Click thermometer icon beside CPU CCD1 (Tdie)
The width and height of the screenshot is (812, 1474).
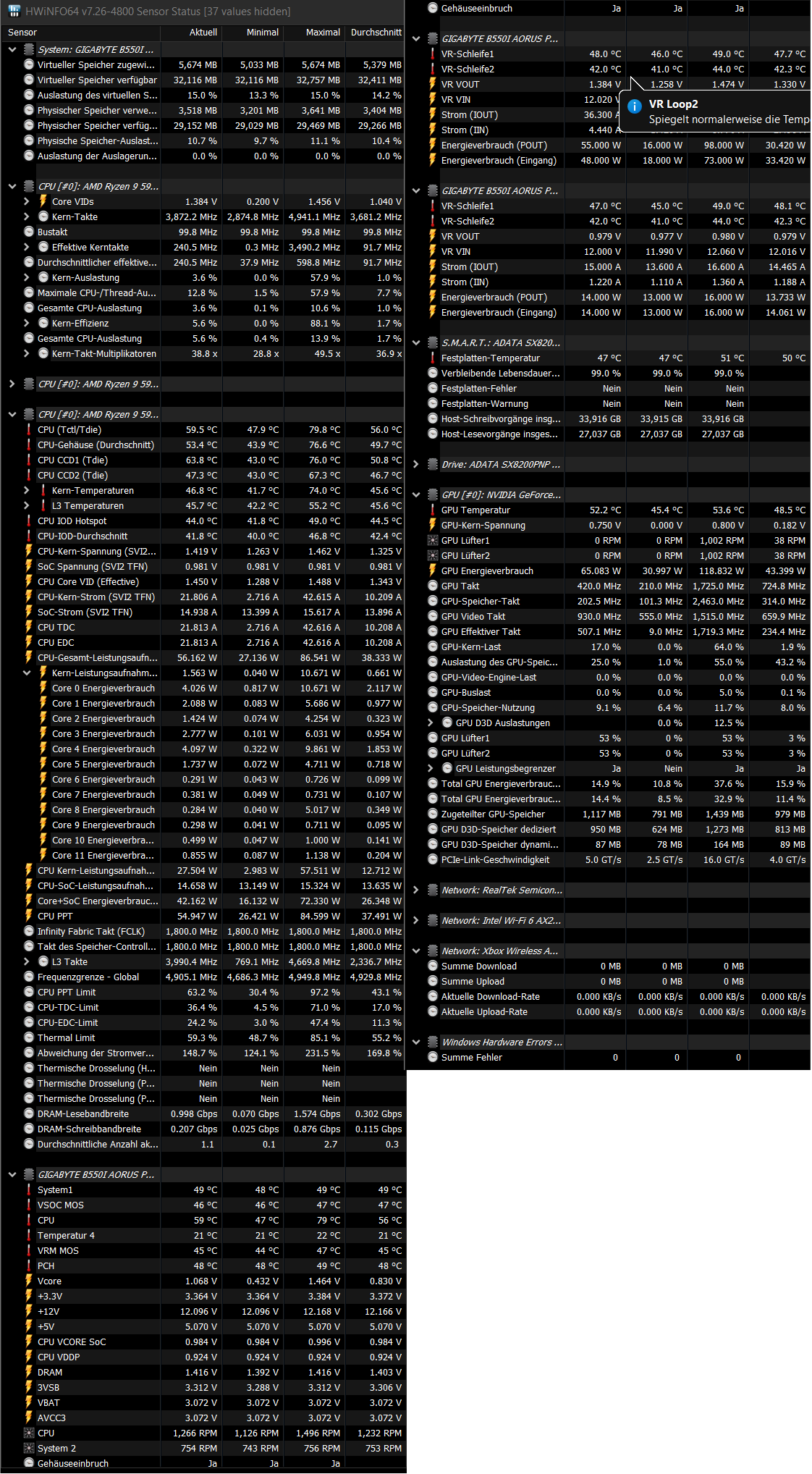pos(29,460)
